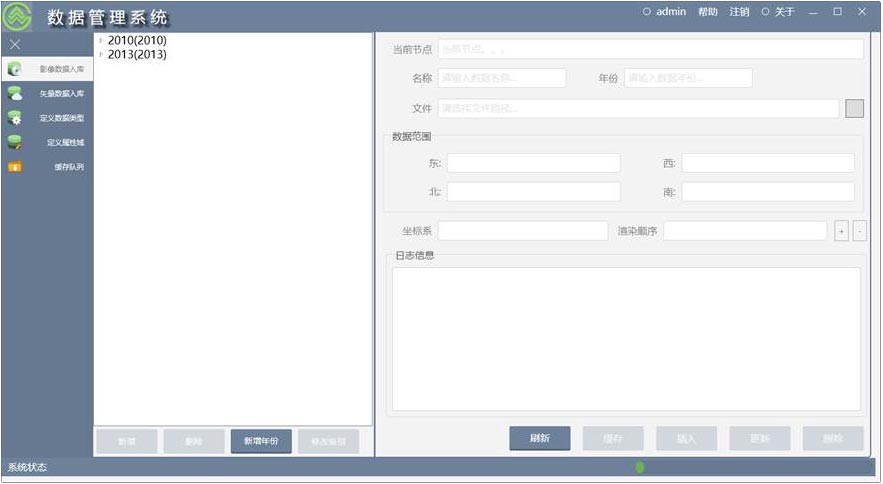Open the 影像数据入库 sidebar item
Viewport: 883px width, 484px height.
(x=47, y=69)
